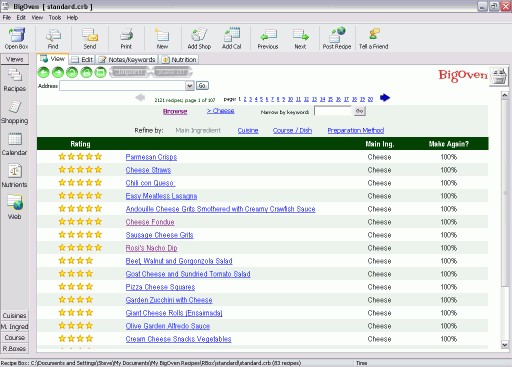Open Rosi's Nacho Dip recipe
The width and height of the screenshot is (512, 367).
tap(151, 248)
